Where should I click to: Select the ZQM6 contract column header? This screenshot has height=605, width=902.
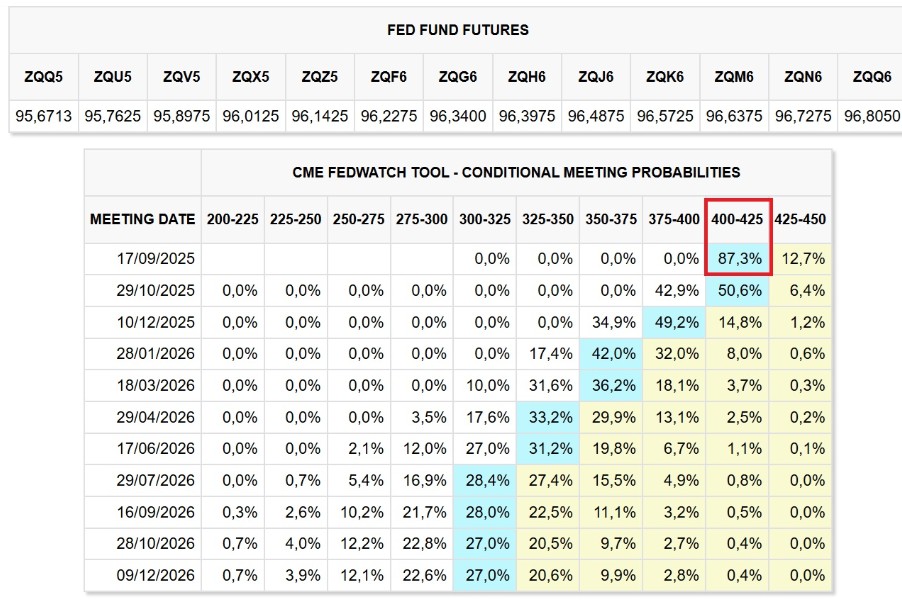point(734,76)
